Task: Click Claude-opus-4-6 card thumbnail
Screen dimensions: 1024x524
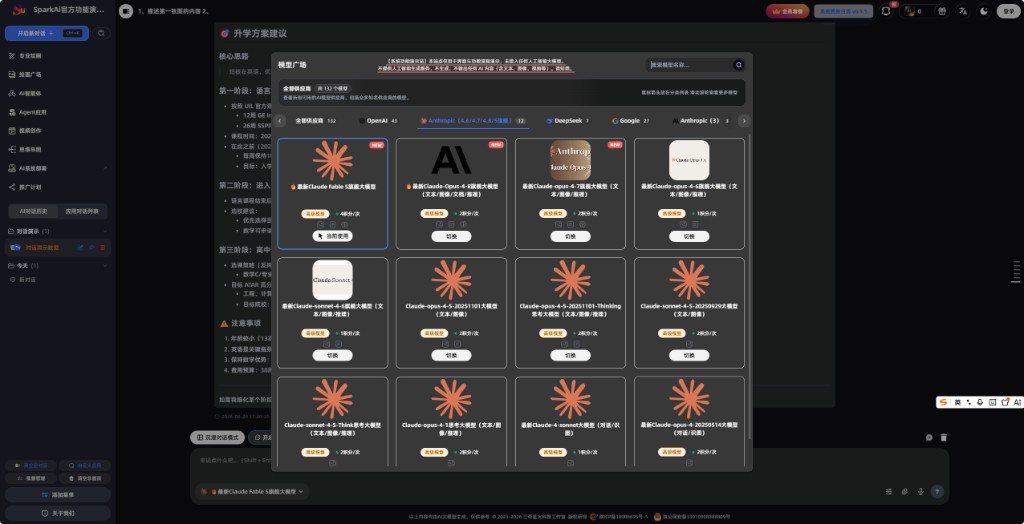Action: (689, 160)
